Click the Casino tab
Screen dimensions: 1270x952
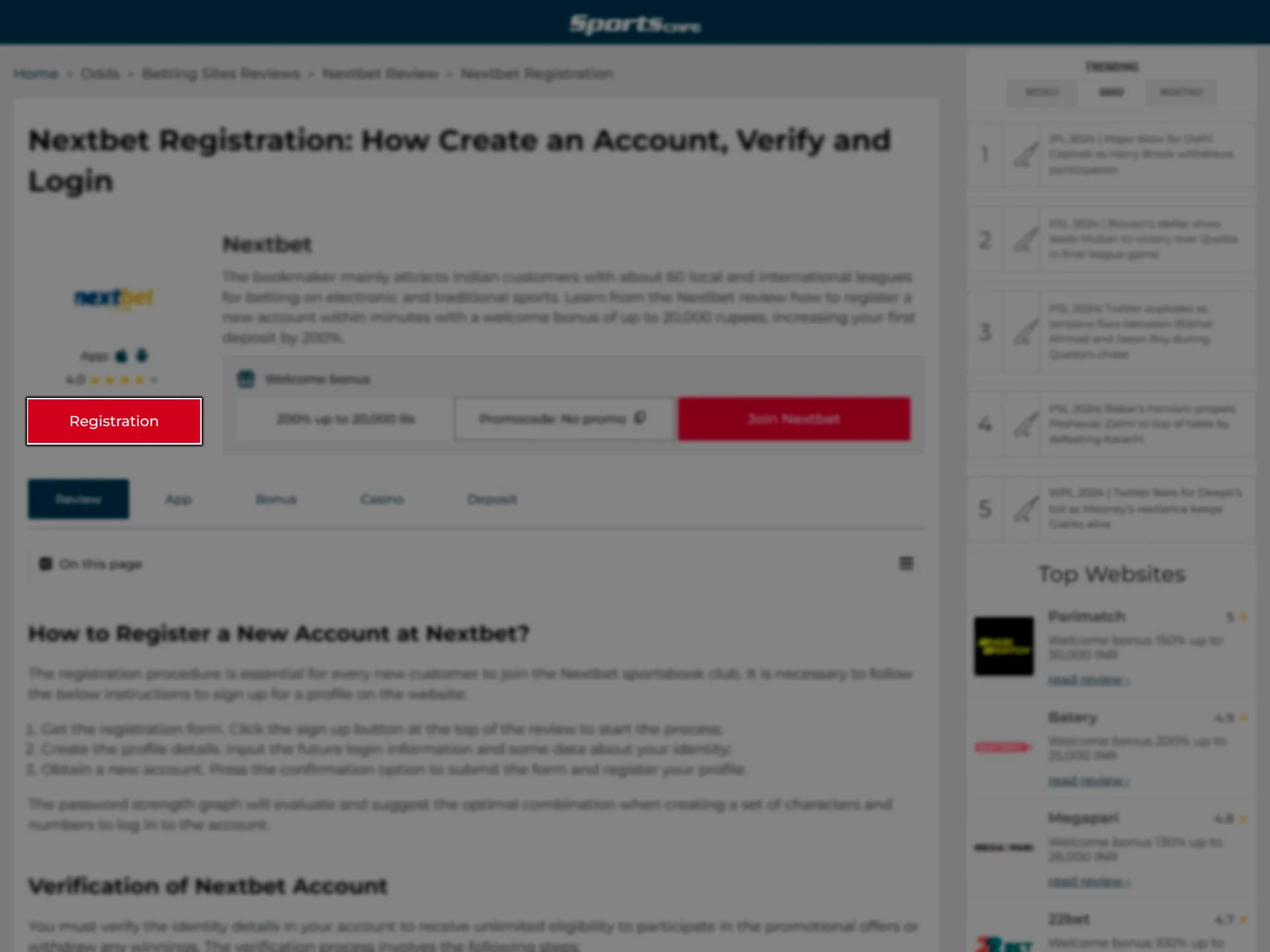pos(382,499)
